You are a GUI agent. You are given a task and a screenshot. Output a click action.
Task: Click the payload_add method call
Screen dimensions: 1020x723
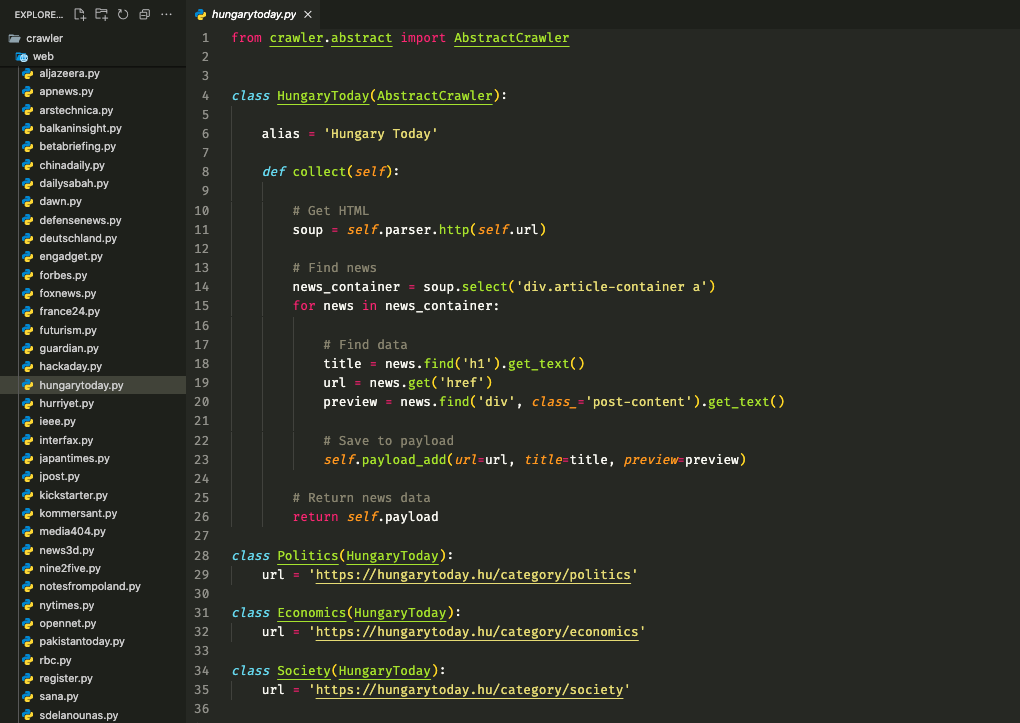404,460
